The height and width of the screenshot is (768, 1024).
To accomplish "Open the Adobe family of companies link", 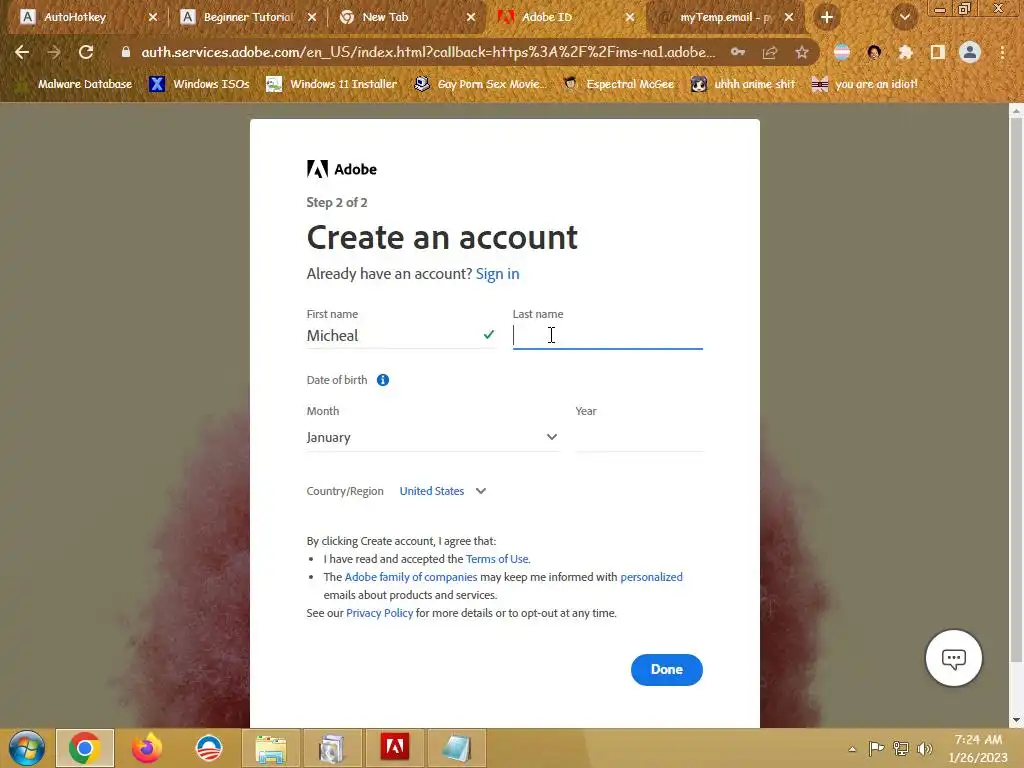I will (411, 577).
